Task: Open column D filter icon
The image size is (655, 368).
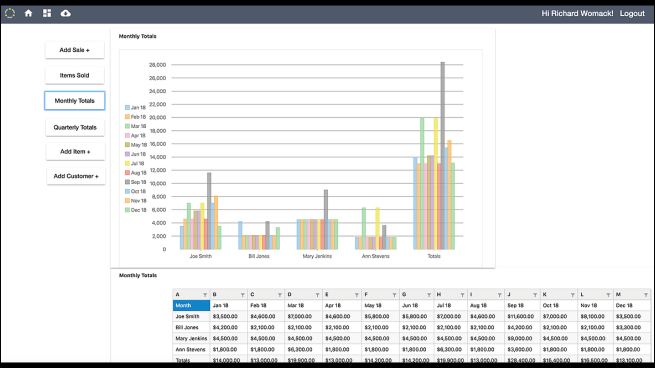Action: pyautogui.click(x=317, y=295)
